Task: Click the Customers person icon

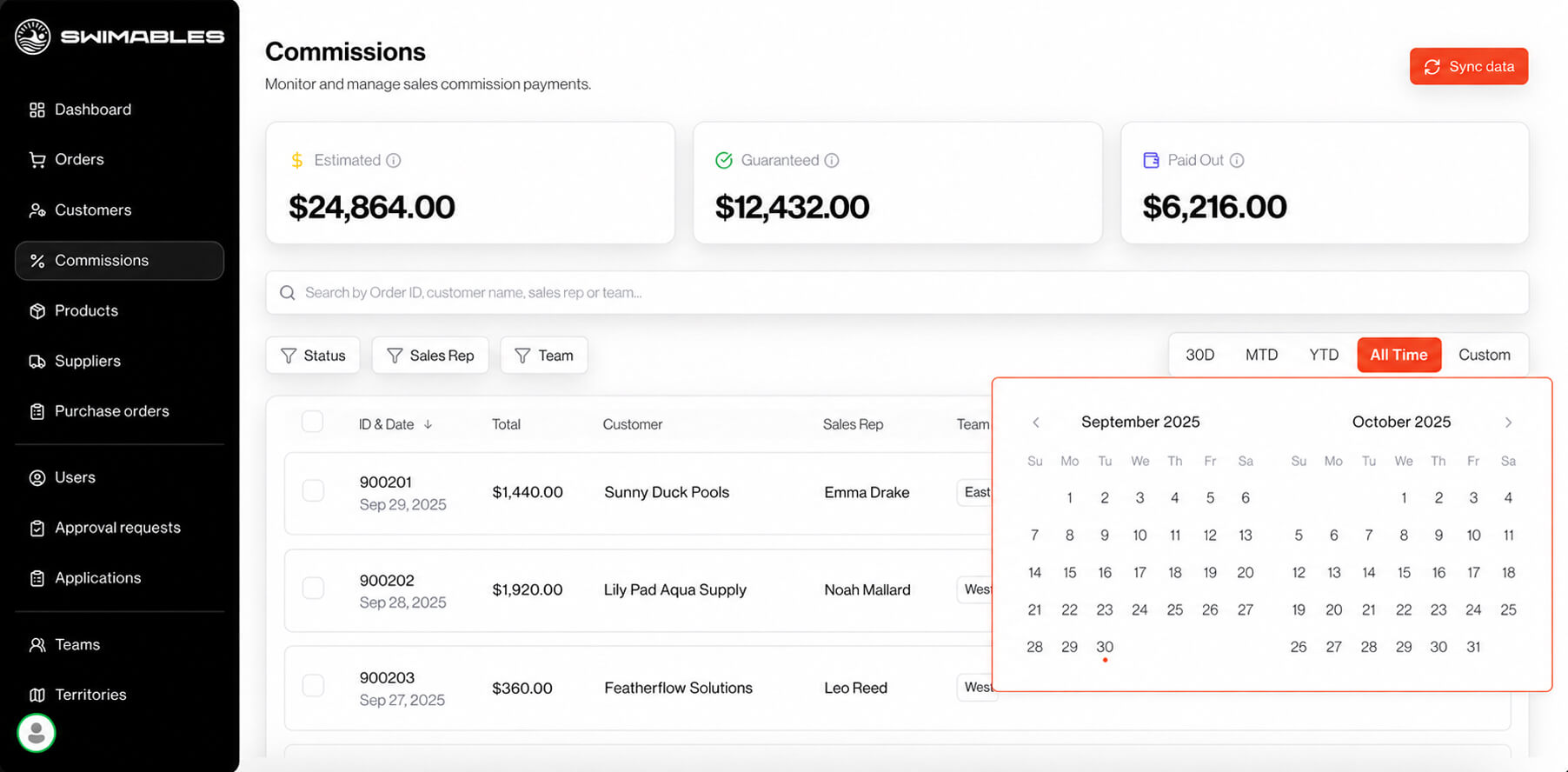Action: (x=37, y=210)
